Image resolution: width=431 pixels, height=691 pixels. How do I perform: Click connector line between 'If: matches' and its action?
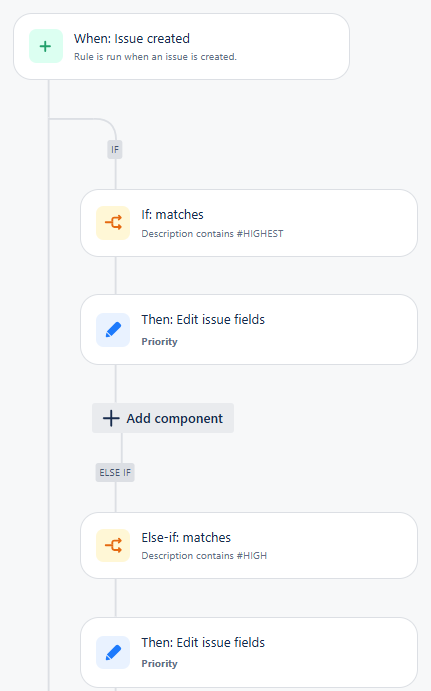click(116, 275)
